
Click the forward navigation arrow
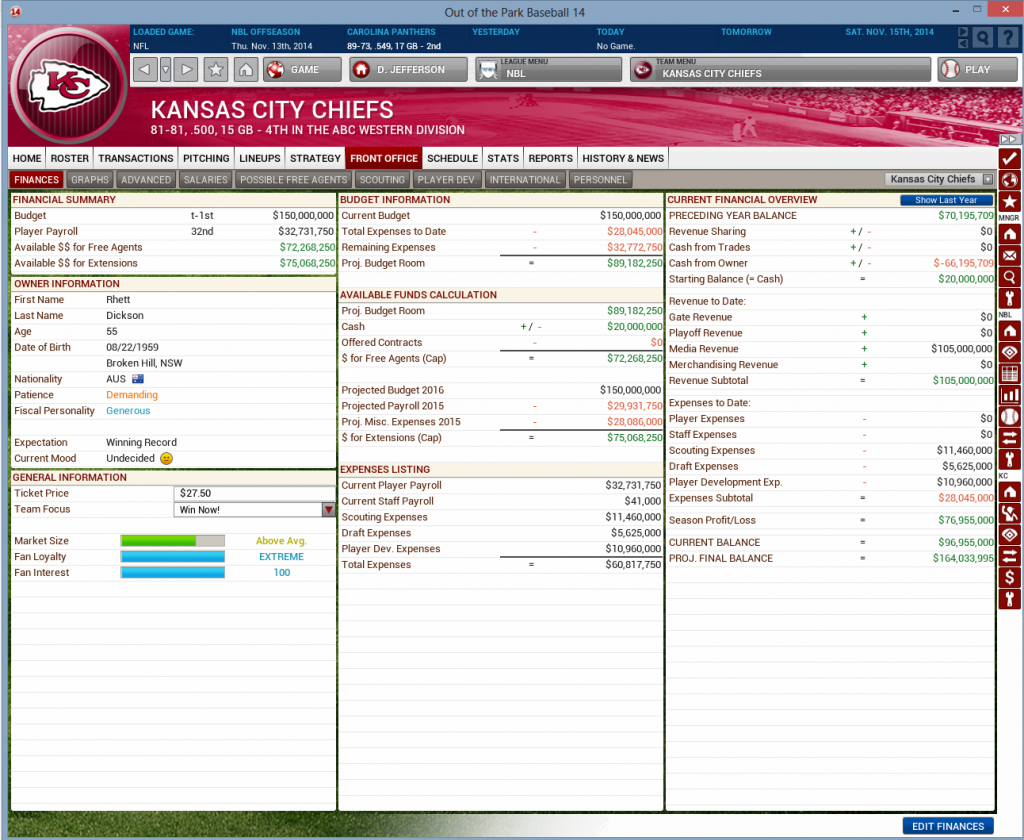[x=187, y=69]
